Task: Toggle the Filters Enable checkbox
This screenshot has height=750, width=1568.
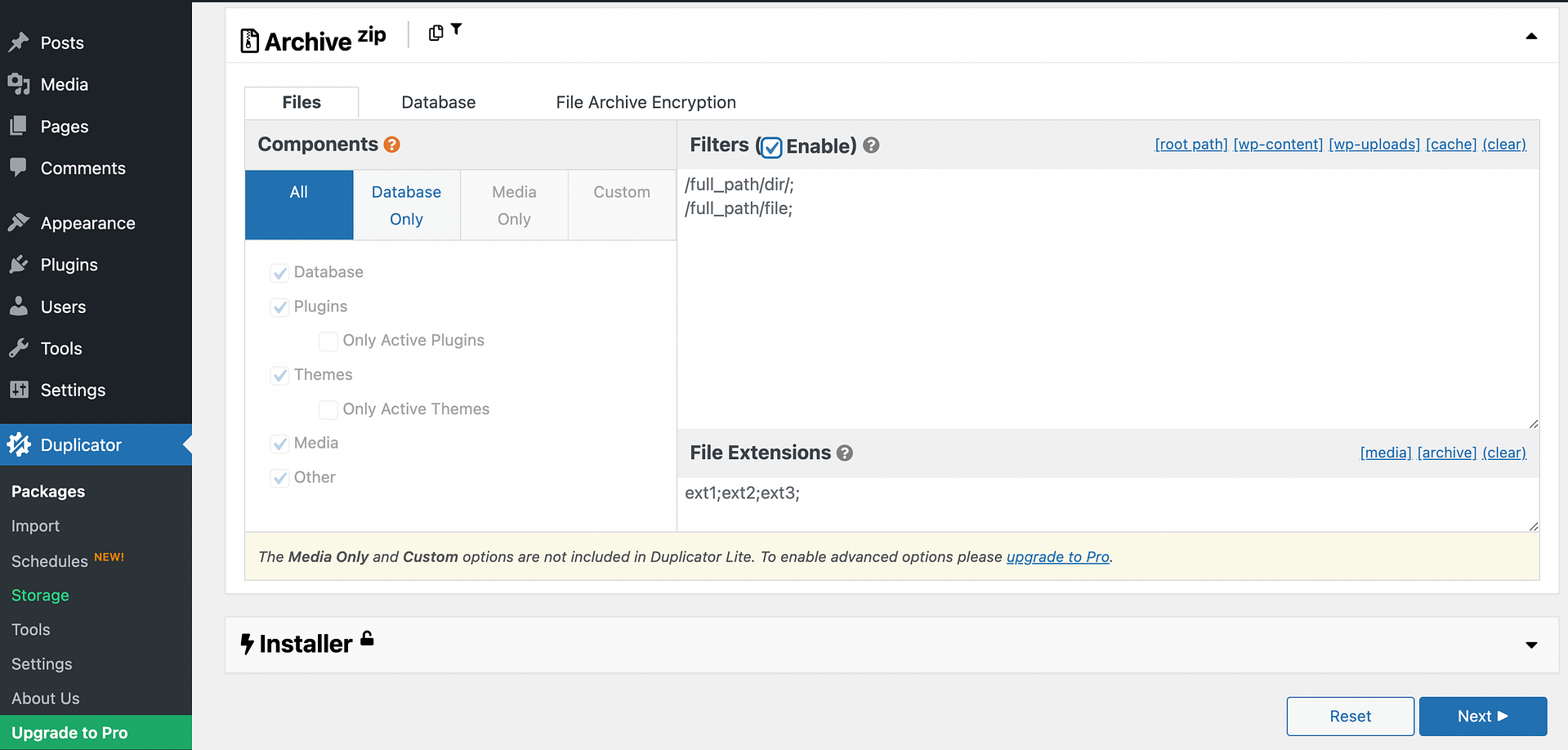Action: coord(771,147)
